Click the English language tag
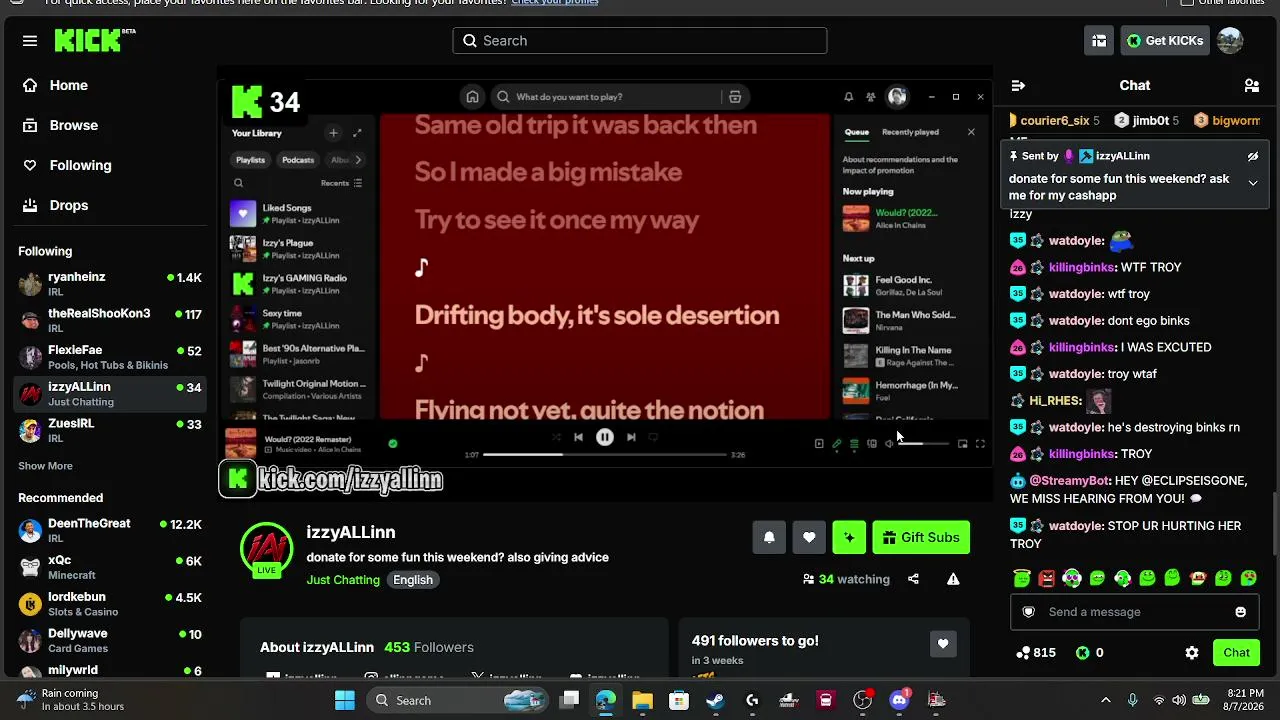The width and height of the screenshot is (1280, 720). (413, 580)
